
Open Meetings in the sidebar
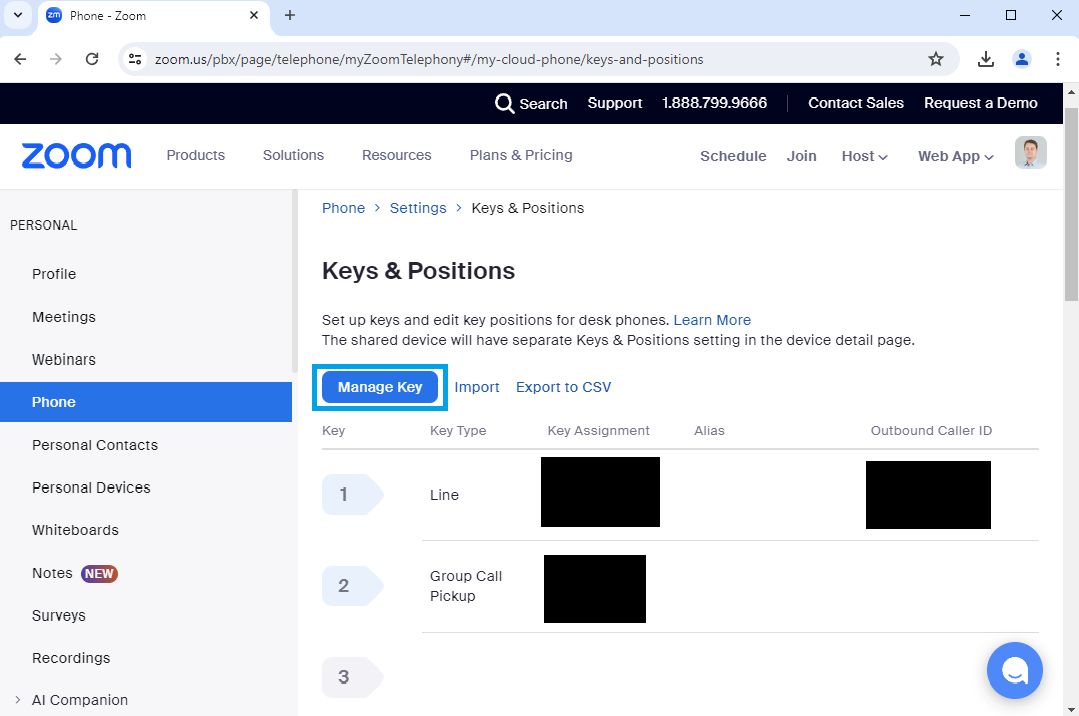point(64,317)
